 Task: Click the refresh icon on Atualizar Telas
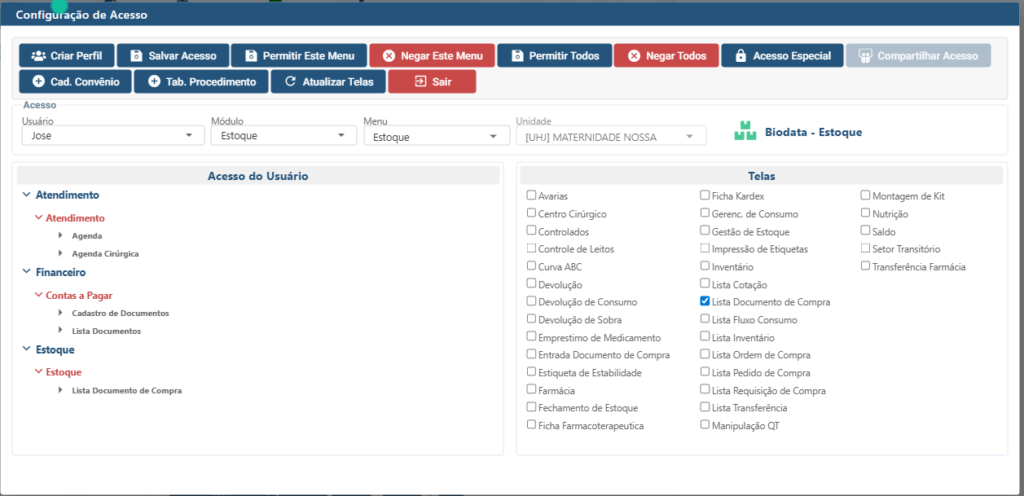[290, 82]
